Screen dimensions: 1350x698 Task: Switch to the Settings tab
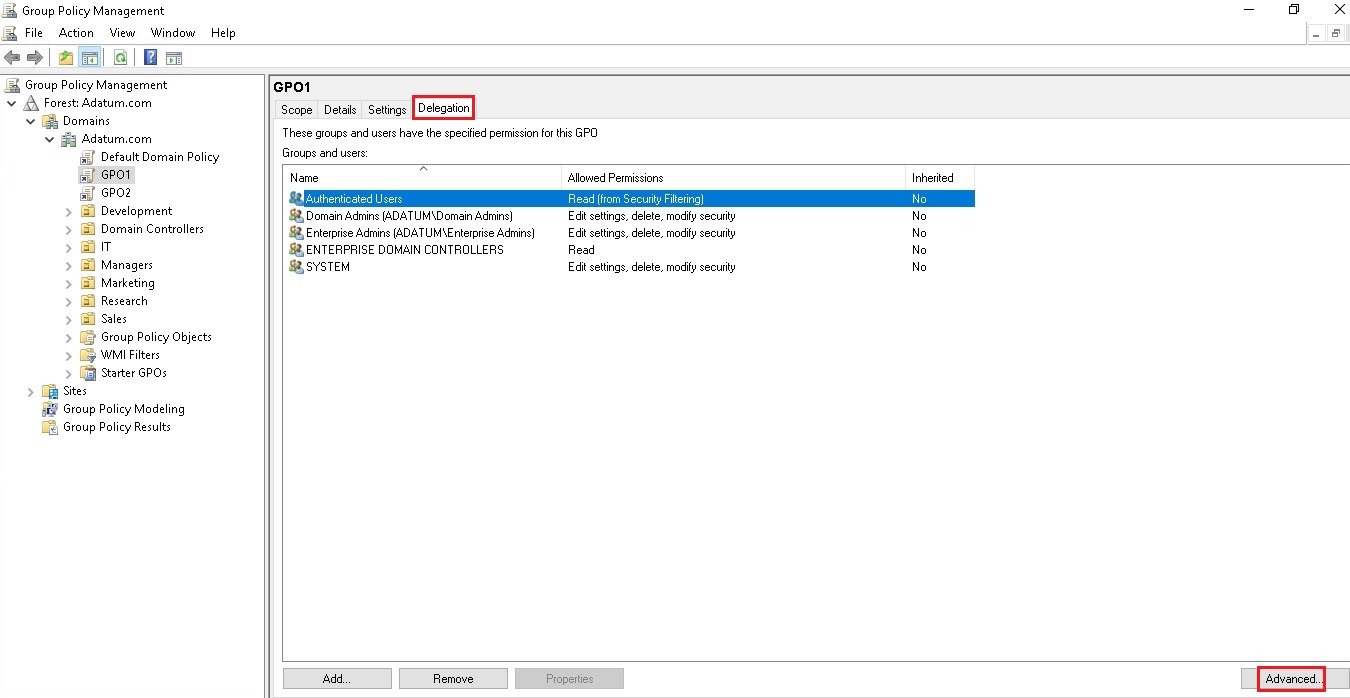387,110
